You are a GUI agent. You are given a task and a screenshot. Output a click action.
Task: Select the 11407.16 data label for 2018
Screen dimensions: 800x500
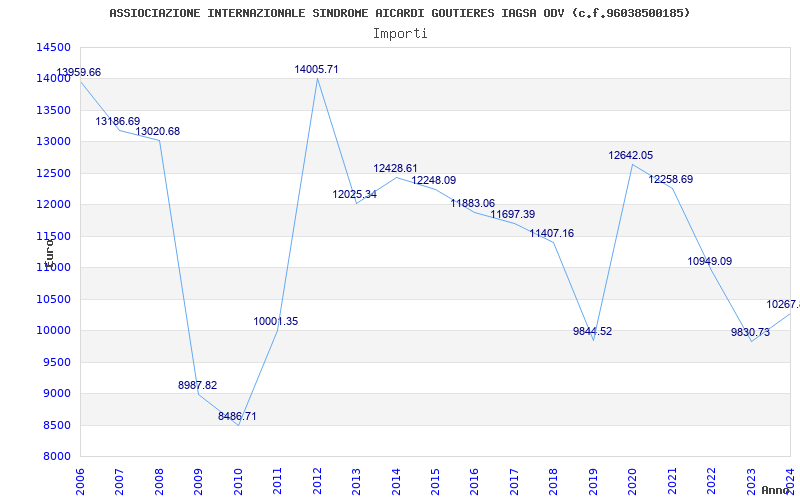pos(551,233)
